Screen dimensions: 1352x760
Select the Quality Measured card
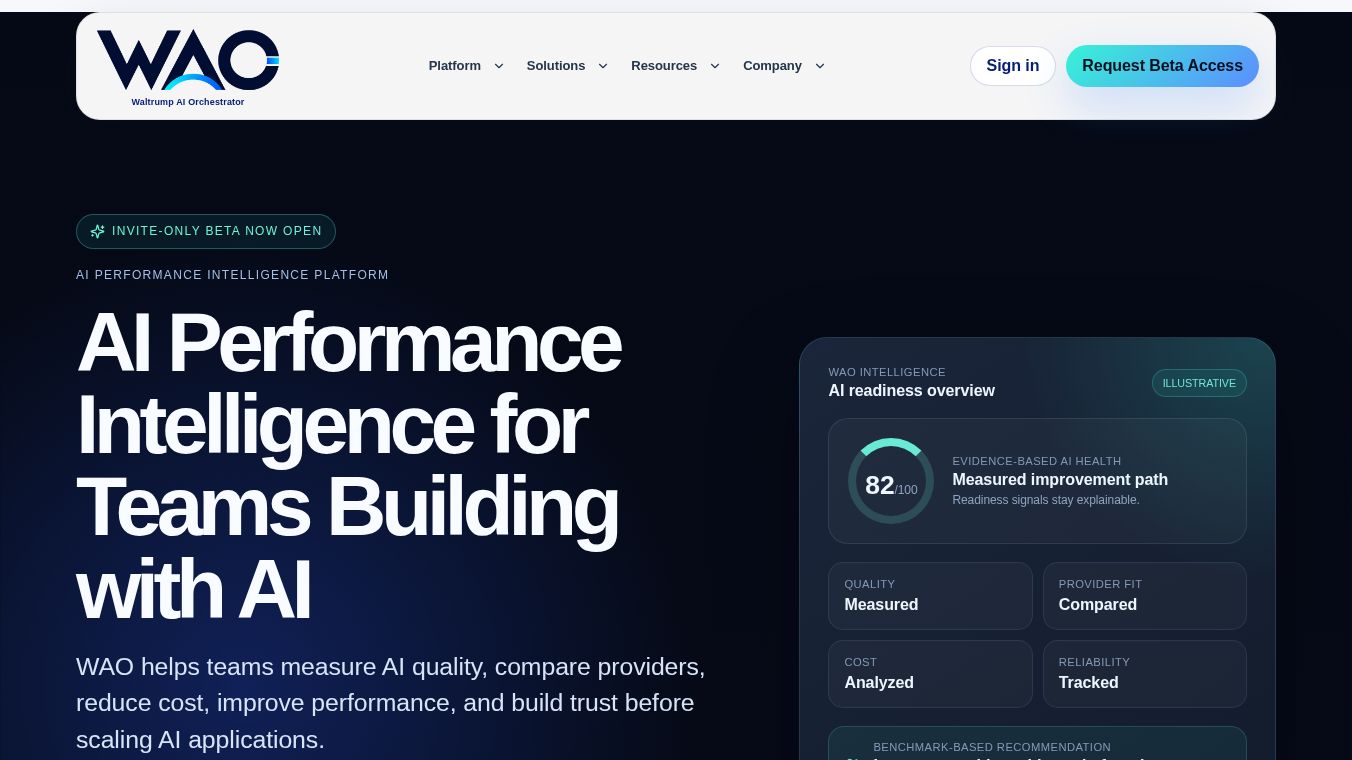pos(930,596)
